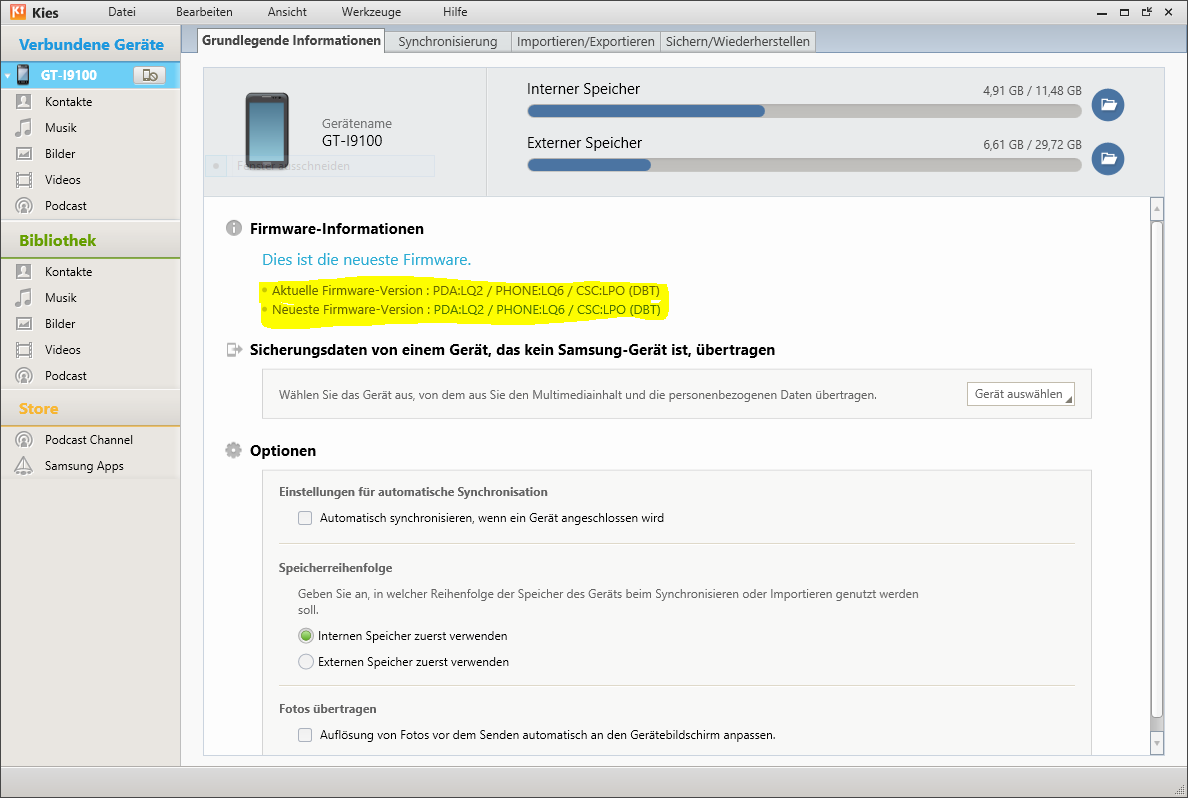Screen dimensions: 1188x798
Task: Click Videos film icon under Verbundene Geräte
Action: tap(24, 180)
